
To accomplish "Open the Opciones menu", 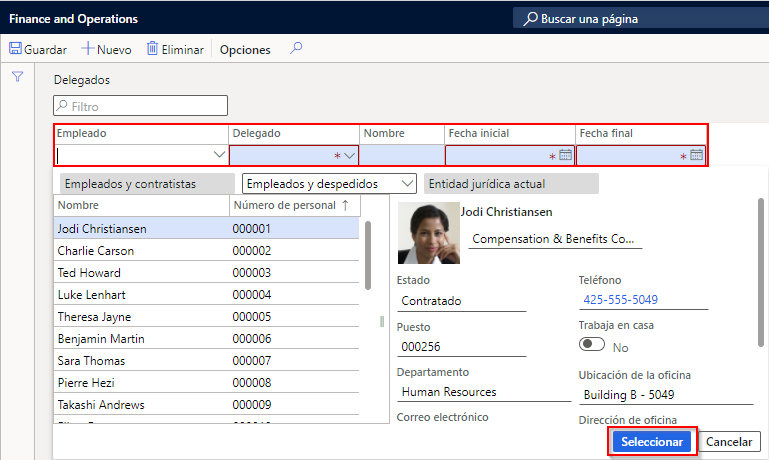I will (245, 50).
